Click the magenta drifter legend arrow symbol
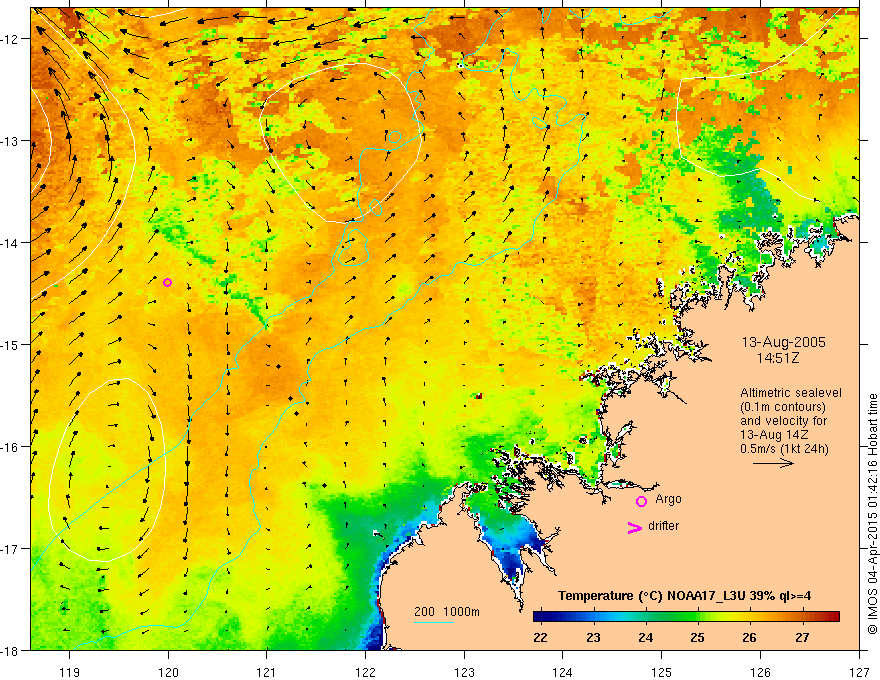The height and width of the screenshot is (680, 880). (634, 527)
